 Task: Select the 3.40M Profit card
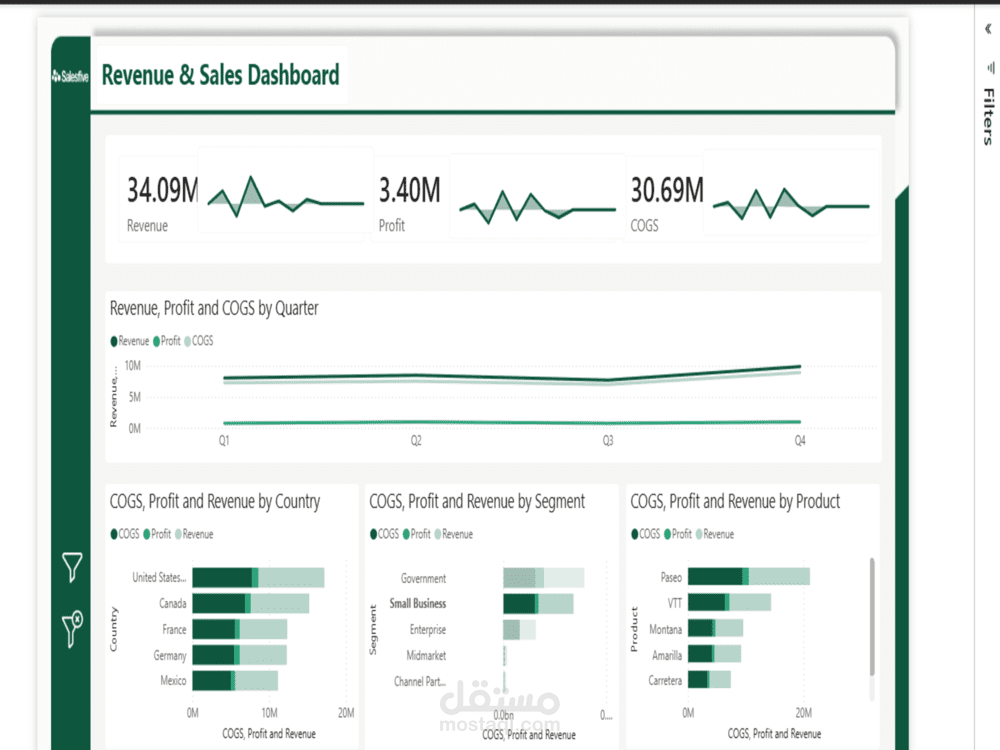click(x=409, y=201)
